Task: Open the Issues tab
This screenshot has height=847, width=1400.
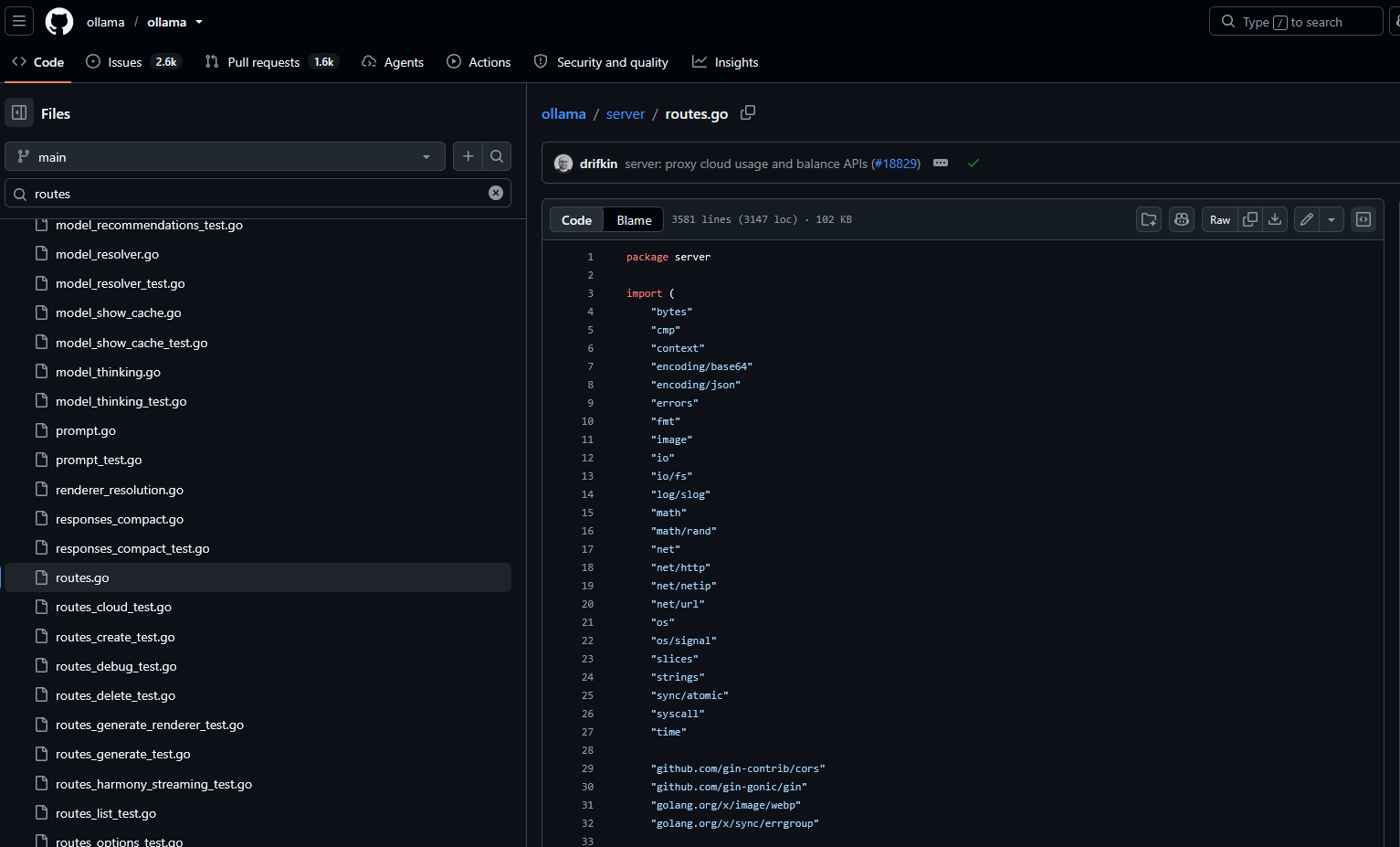Action: tap(133, 61)
